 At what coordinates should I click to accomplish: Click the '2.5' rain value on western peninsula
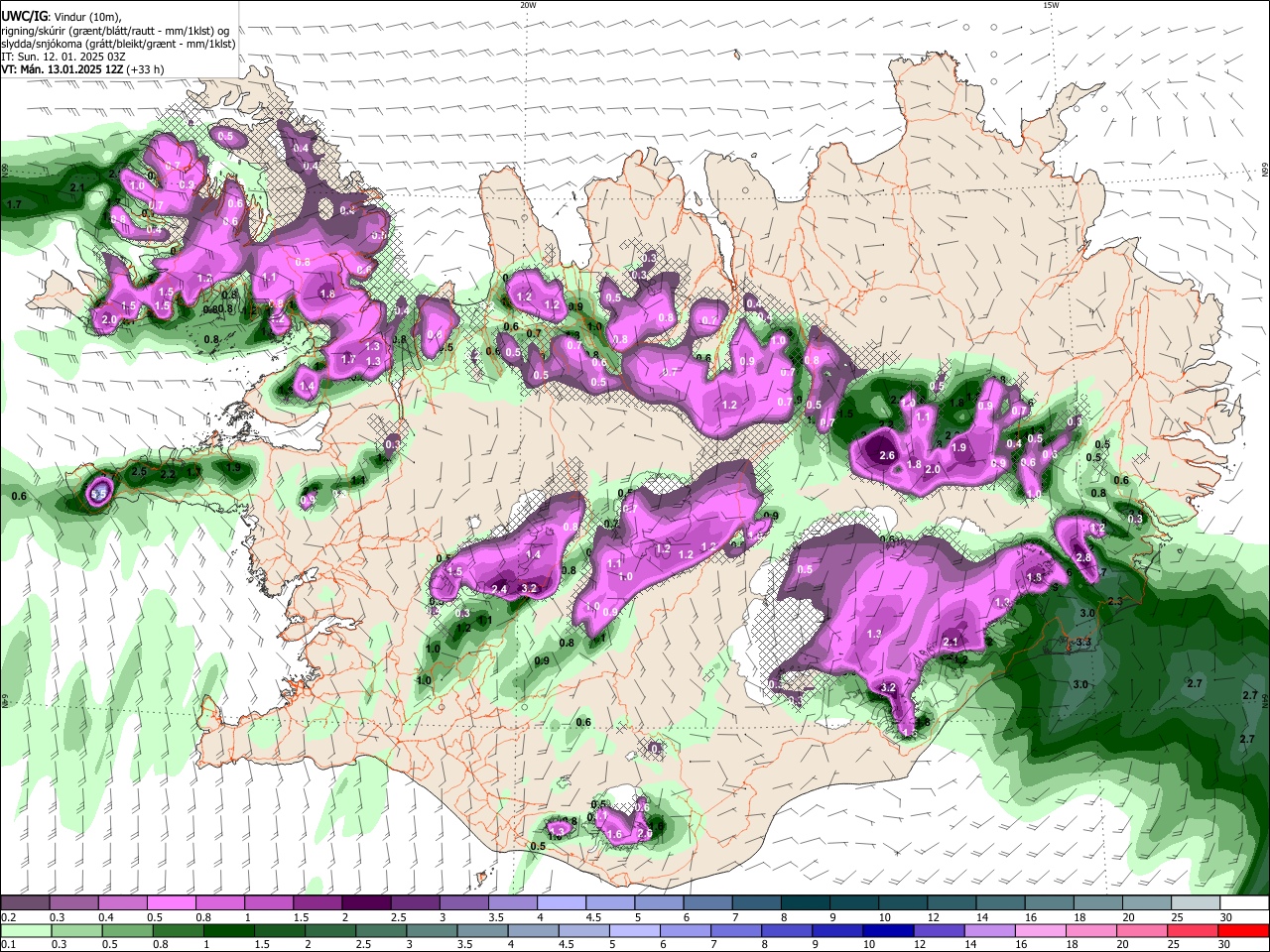point(139,471)
